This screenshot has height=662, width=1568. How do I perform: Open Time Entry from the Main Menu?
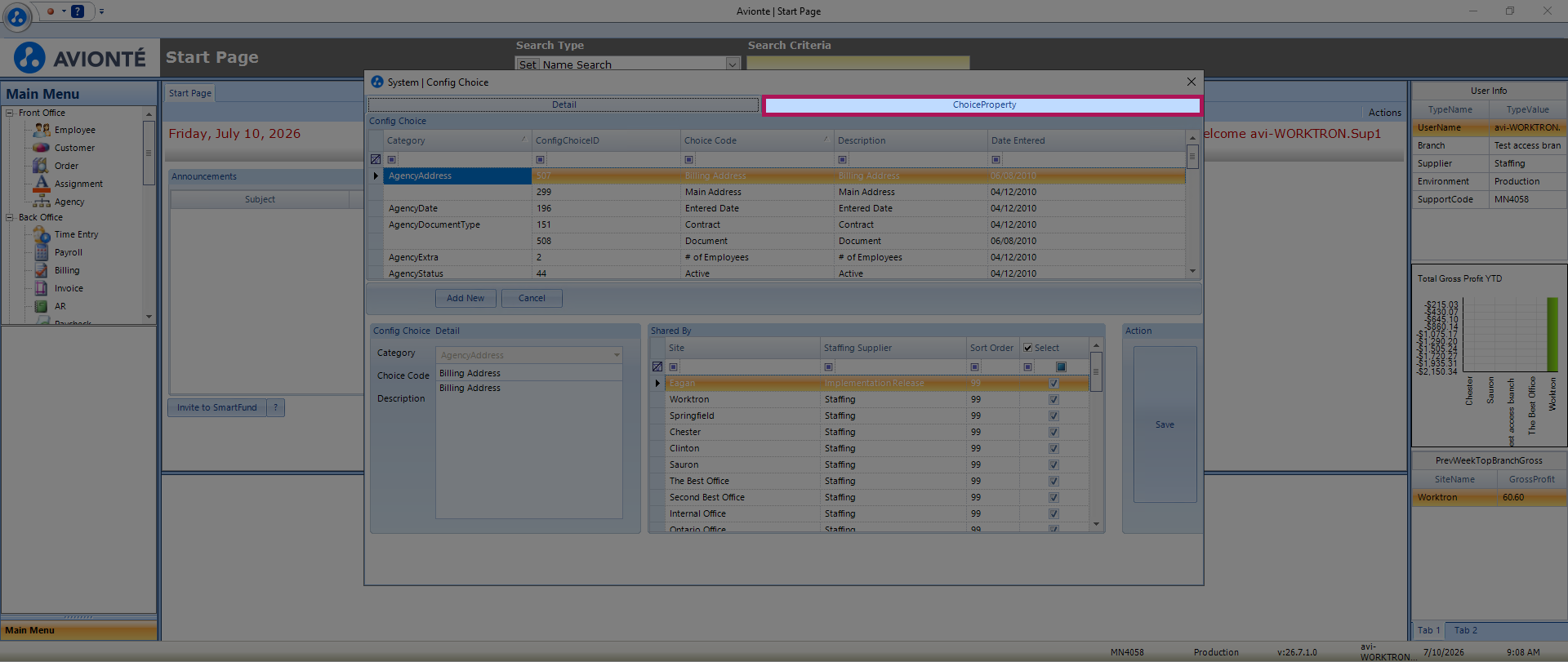[x=76, y=234]
